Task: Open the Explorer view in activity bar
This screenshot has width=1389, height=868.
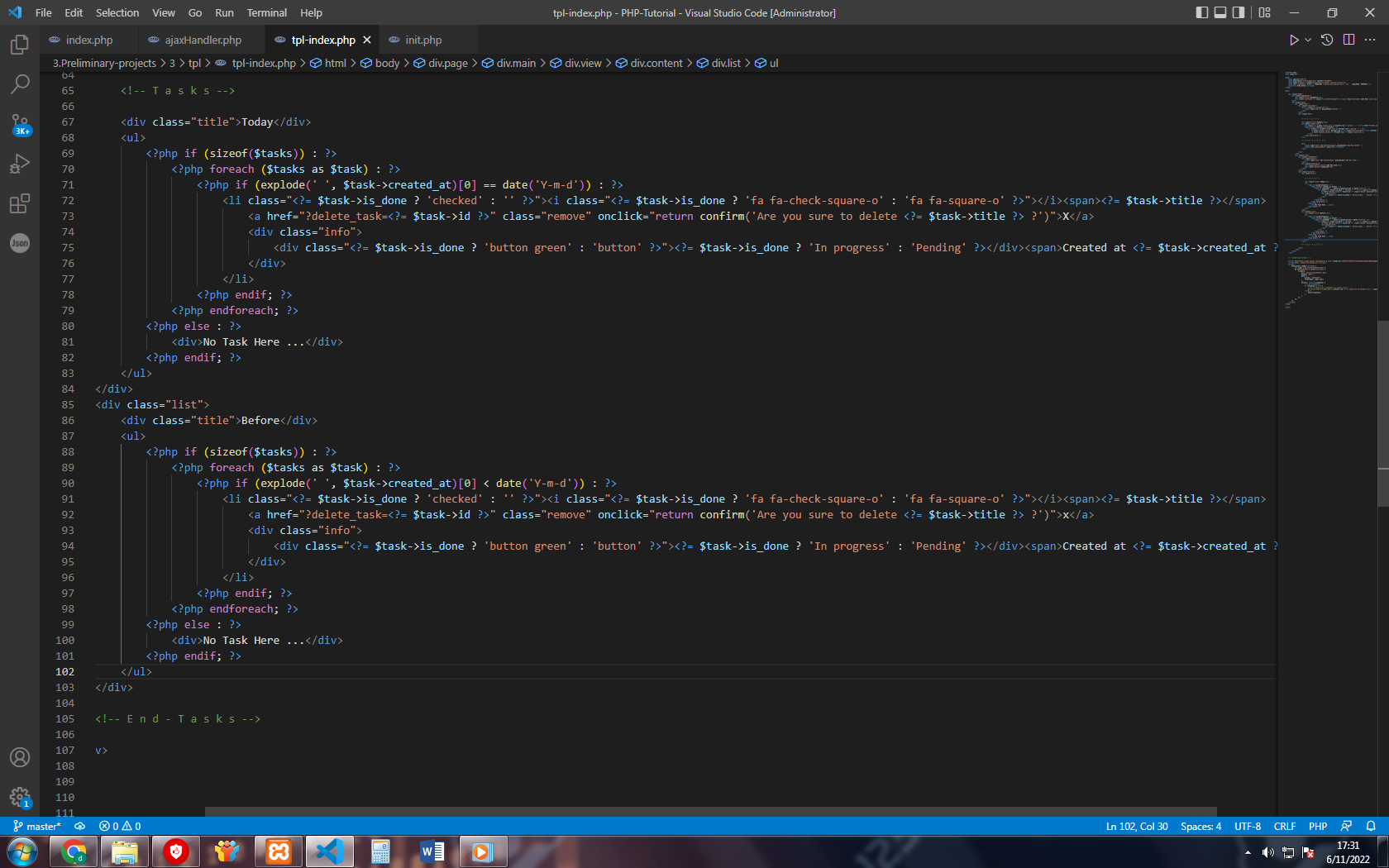Action: [20, 45]
